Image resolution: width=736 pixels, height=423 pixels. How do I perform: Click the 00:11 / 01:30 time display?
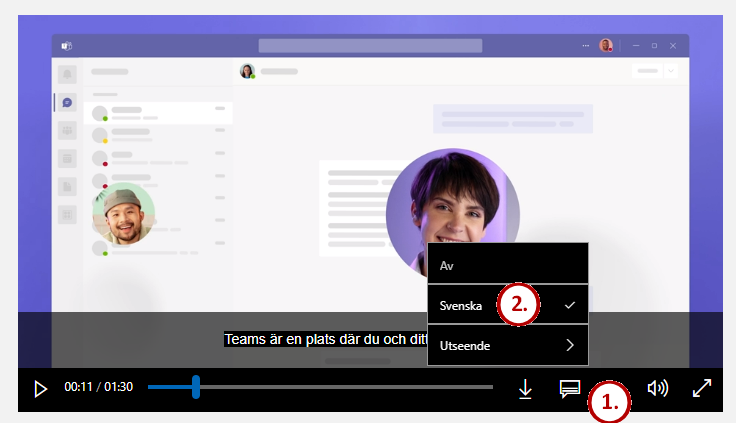[99, 387]
